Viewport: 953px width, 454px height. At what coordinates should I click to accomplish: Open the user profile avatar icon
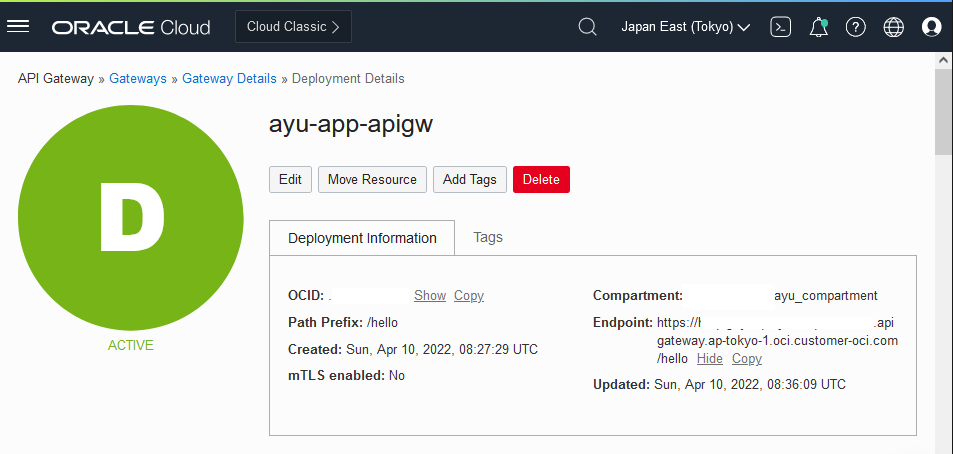click(931, 27)
